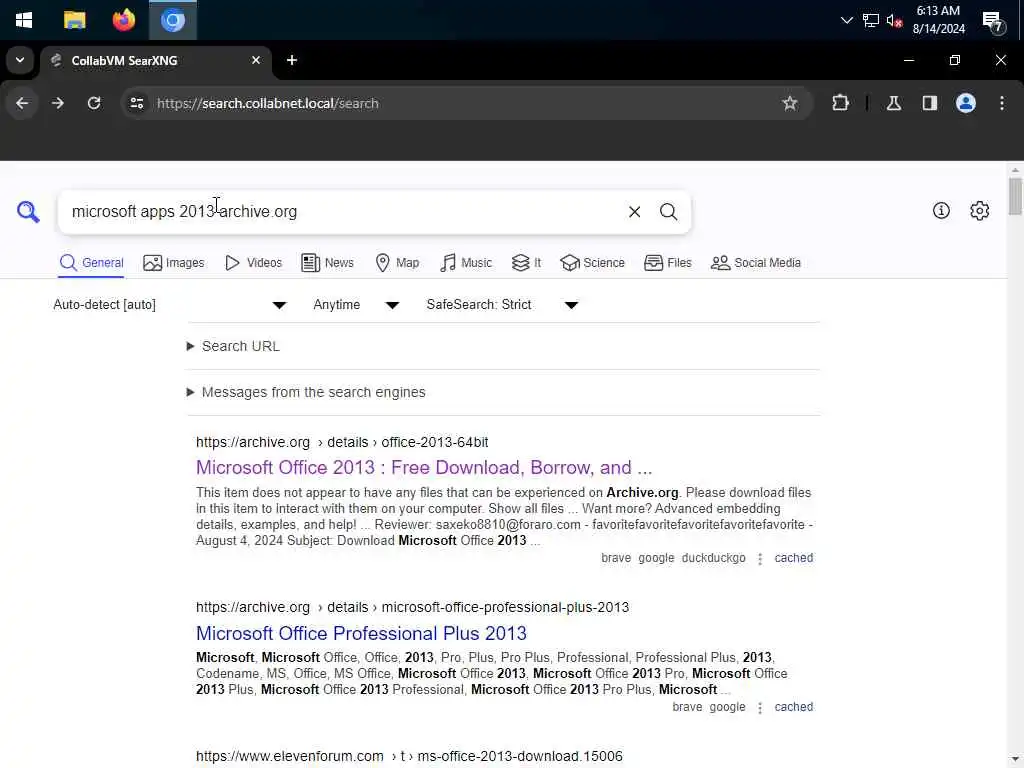This screenshot has width=1024, height=768.
Task: Switch to the Social Media category
Action: [756, 263]
